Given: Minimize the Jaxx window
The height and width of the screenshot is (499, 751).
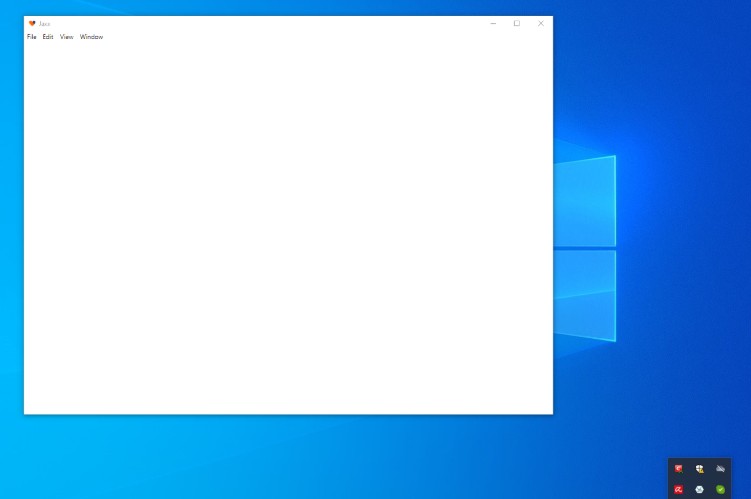Looking at the screenshot, I should [x=493, y=23].
